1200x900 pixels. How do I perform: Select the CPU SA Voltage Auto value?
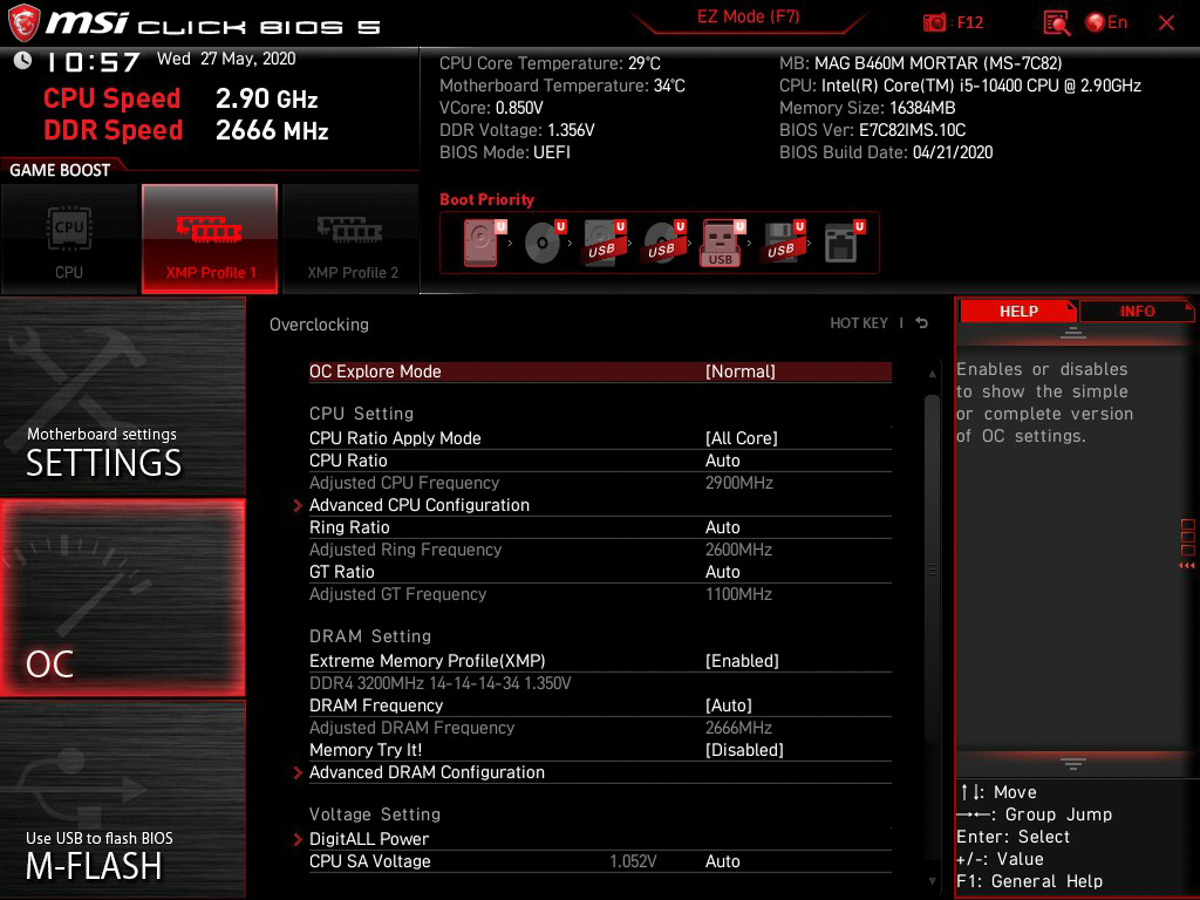(x=723, y=861)
